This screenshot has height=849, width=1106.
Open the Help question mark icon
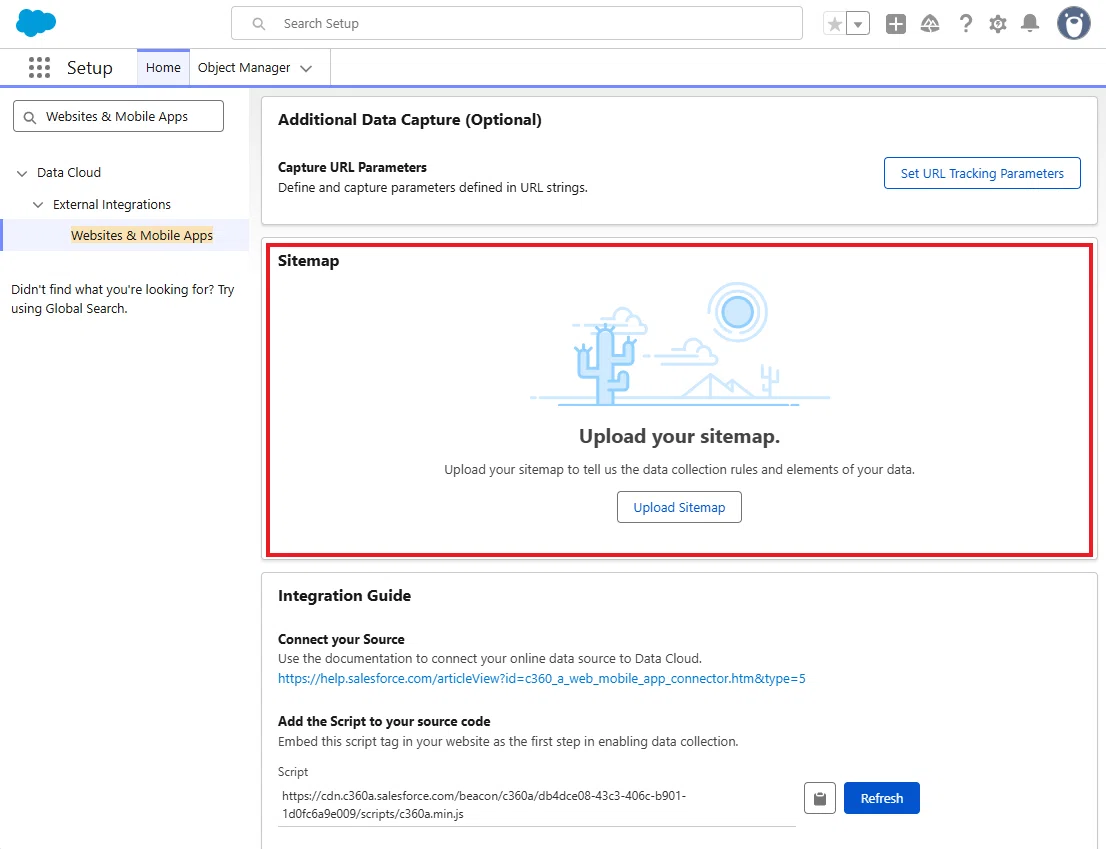pyautogui.click(x=965, y=24)
